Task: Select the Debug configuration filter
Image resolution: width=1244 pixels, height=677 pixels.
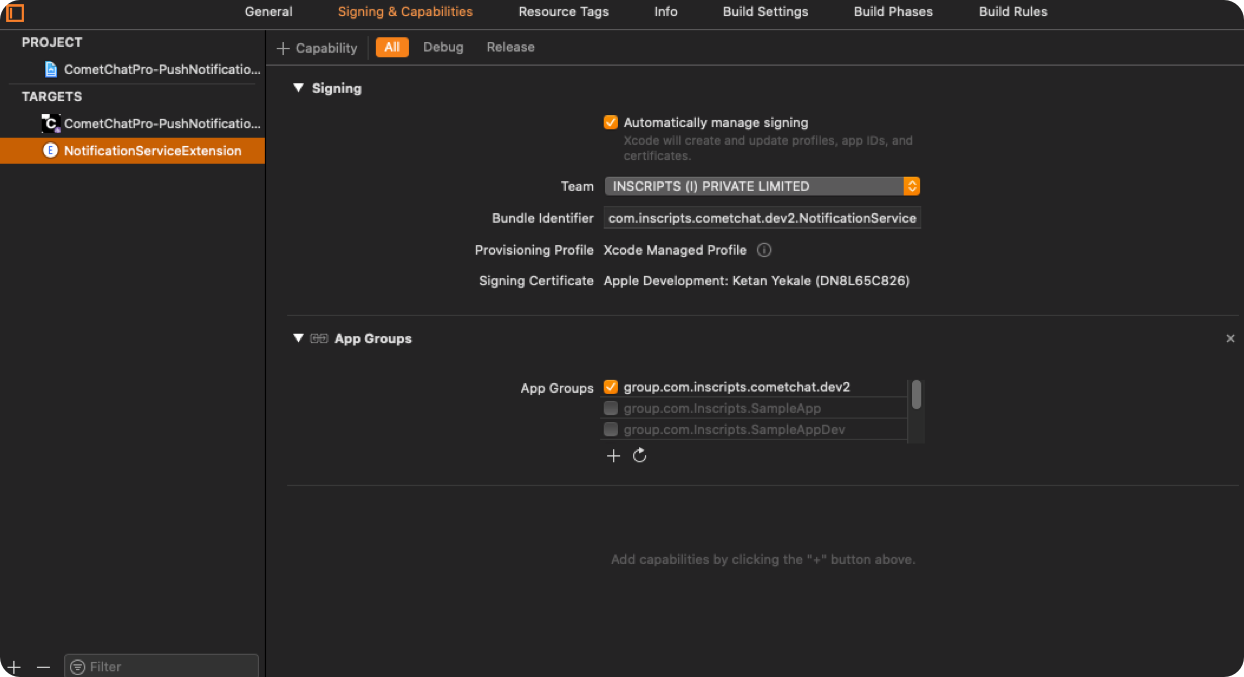Action: pyautogui.click(x=443, y=47)
